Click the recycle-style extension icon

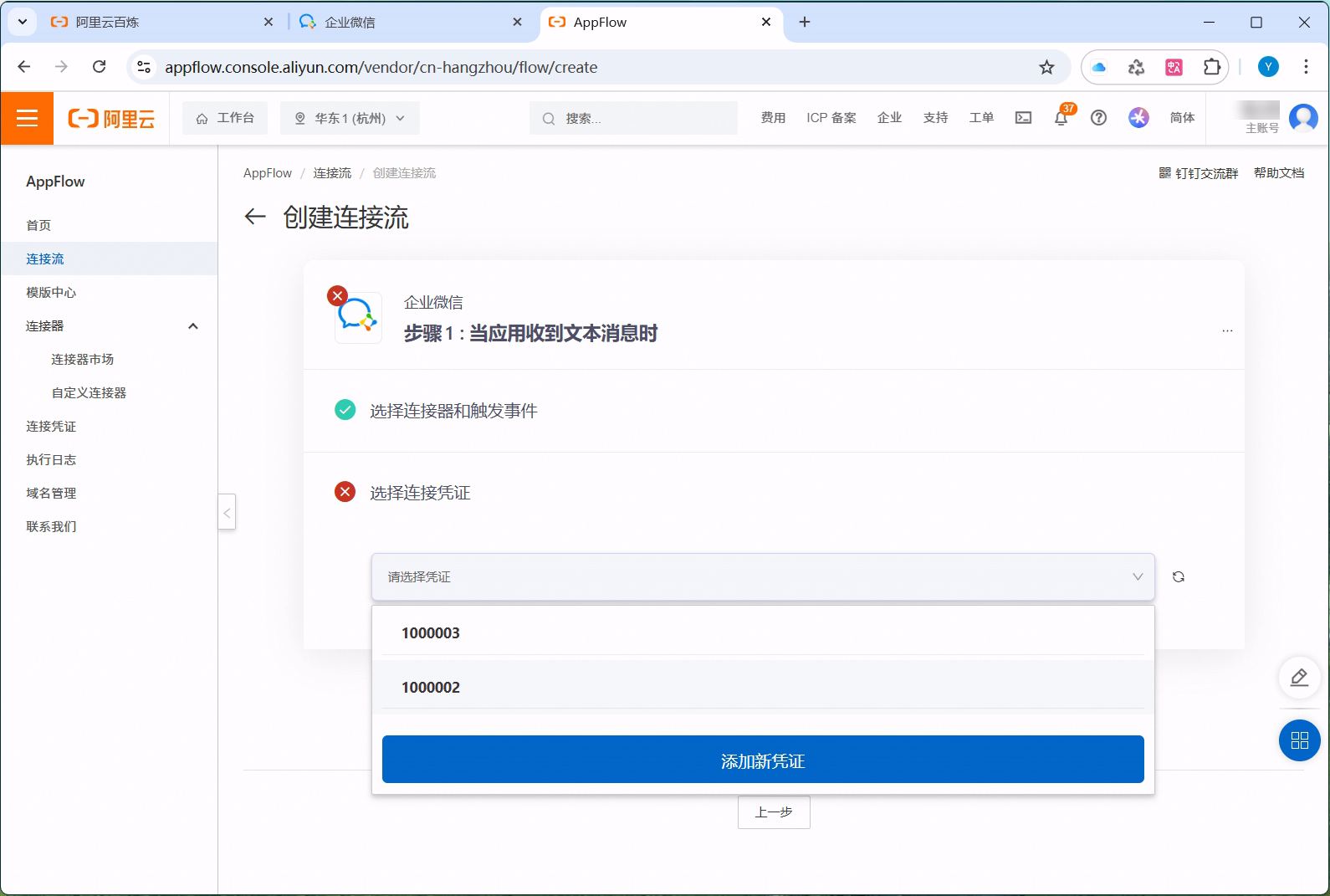point(1136,68)
